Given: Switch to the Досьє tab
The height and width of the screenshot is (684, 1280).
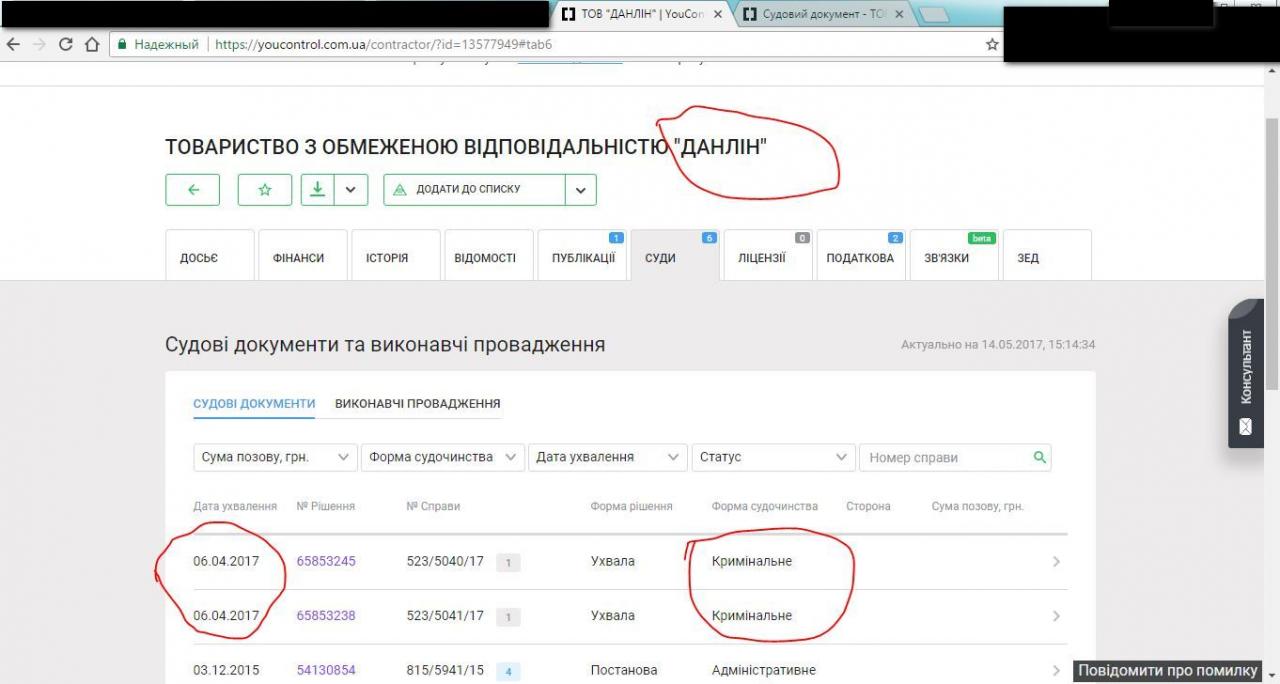Looking at the screenshot, I should pos(208,257).
